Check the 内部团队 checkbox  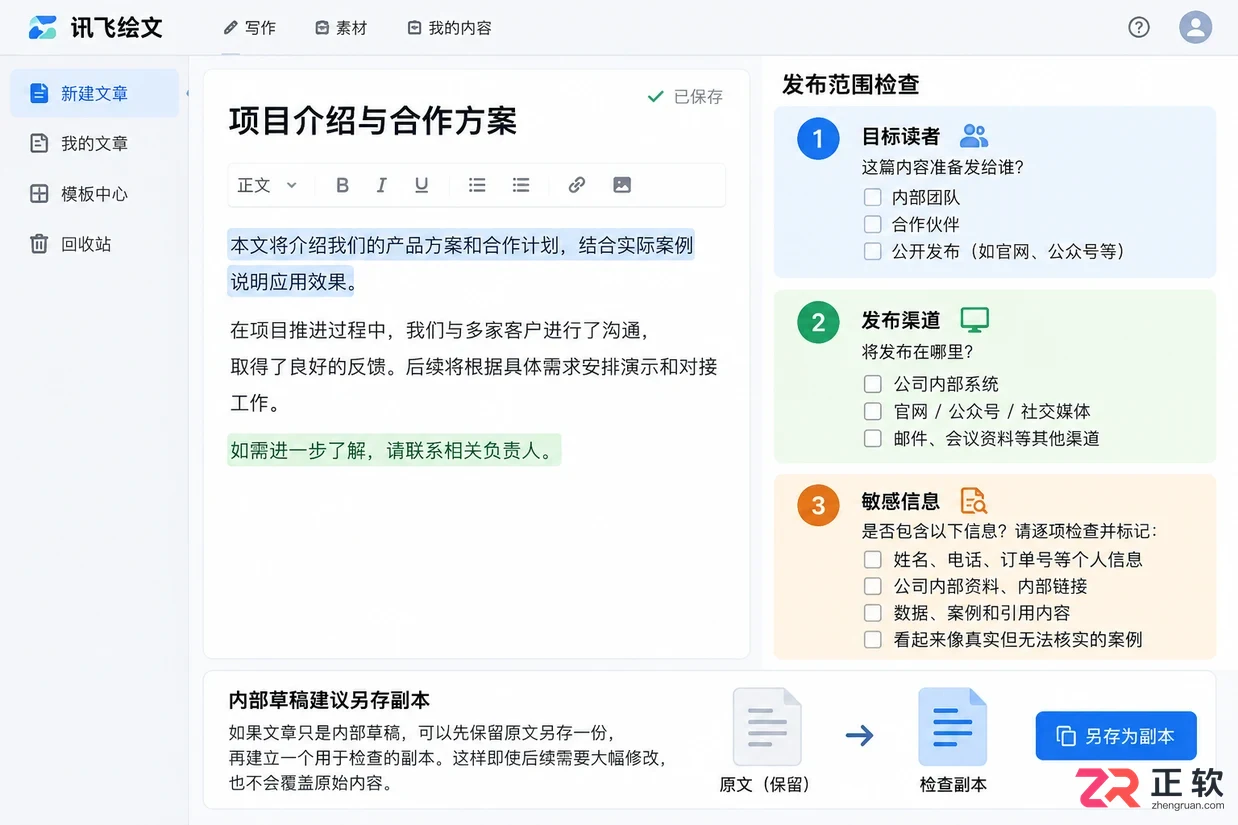[873, 198]
